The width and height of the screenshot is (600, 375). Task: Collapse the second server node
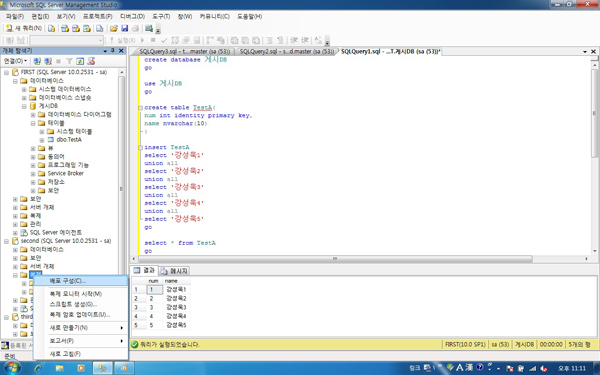[7, 241]
